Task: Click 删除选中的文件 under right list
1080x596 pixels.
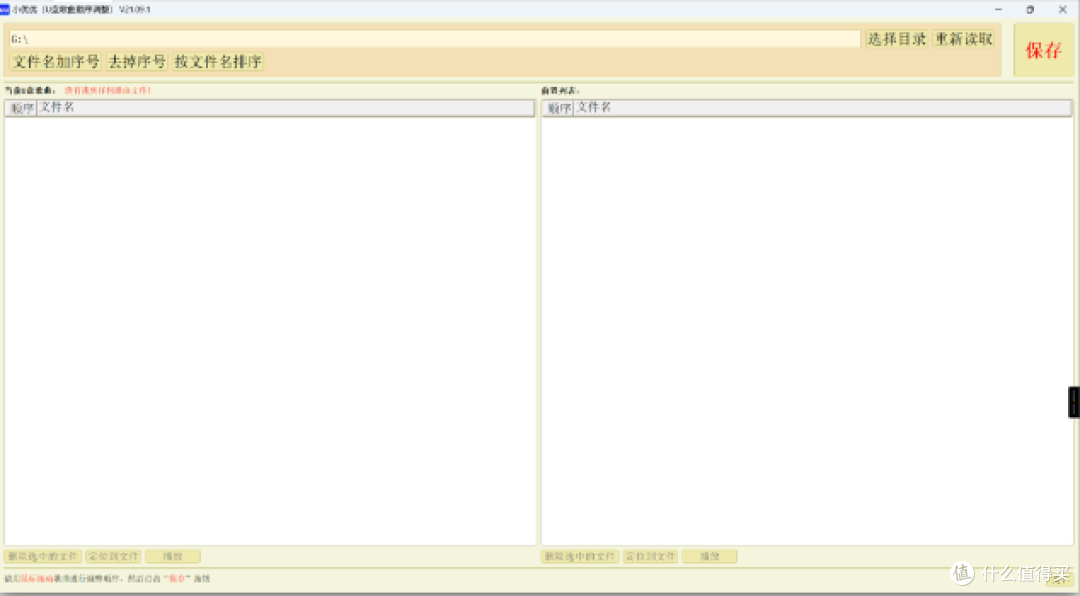Action: click(580, 556)
